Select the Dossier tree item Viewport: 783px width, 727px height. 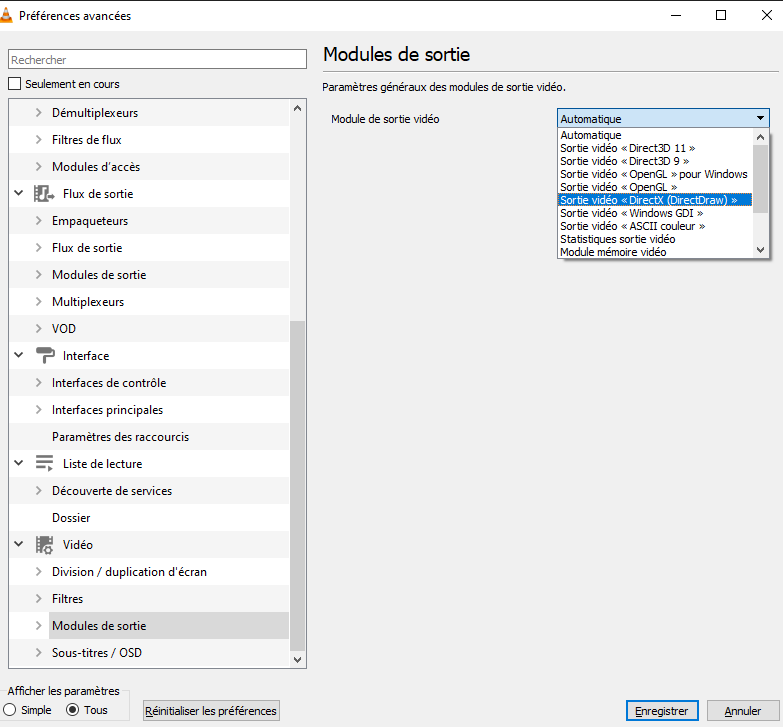[x=71, y=518]
